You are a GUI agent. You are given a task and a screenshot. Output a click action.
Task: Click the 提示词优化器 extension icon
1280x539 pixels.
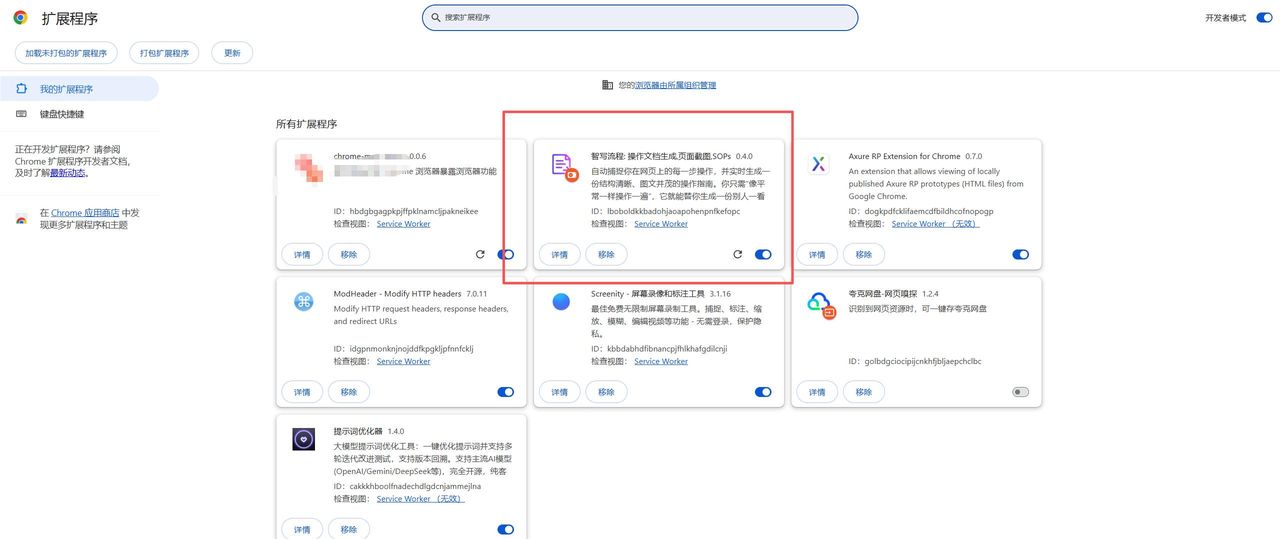coord(304,439)
